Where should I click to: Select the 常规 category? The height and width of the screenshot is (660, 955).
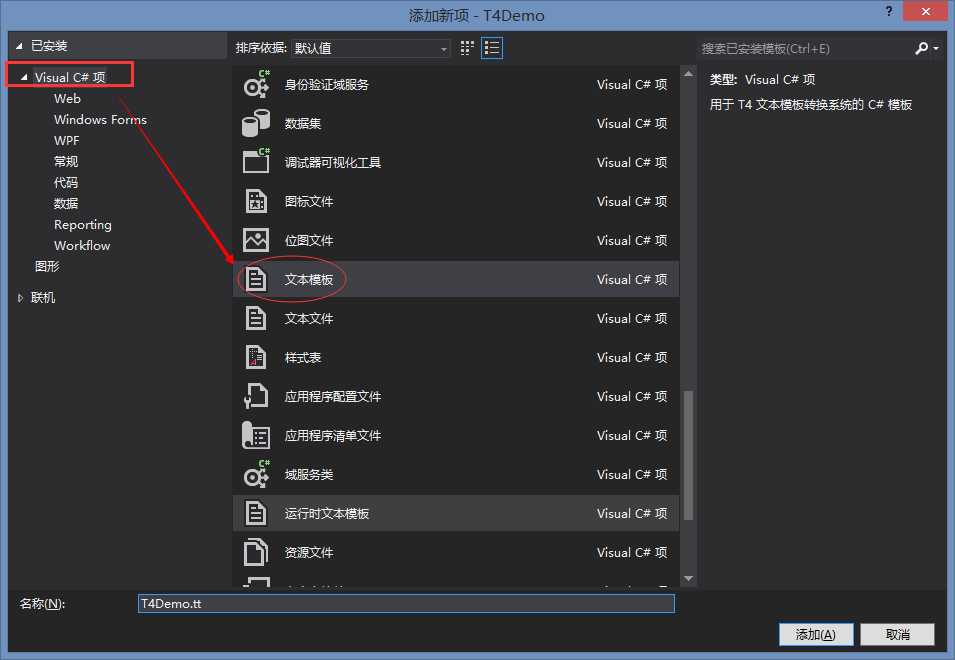tap(66, 162)
